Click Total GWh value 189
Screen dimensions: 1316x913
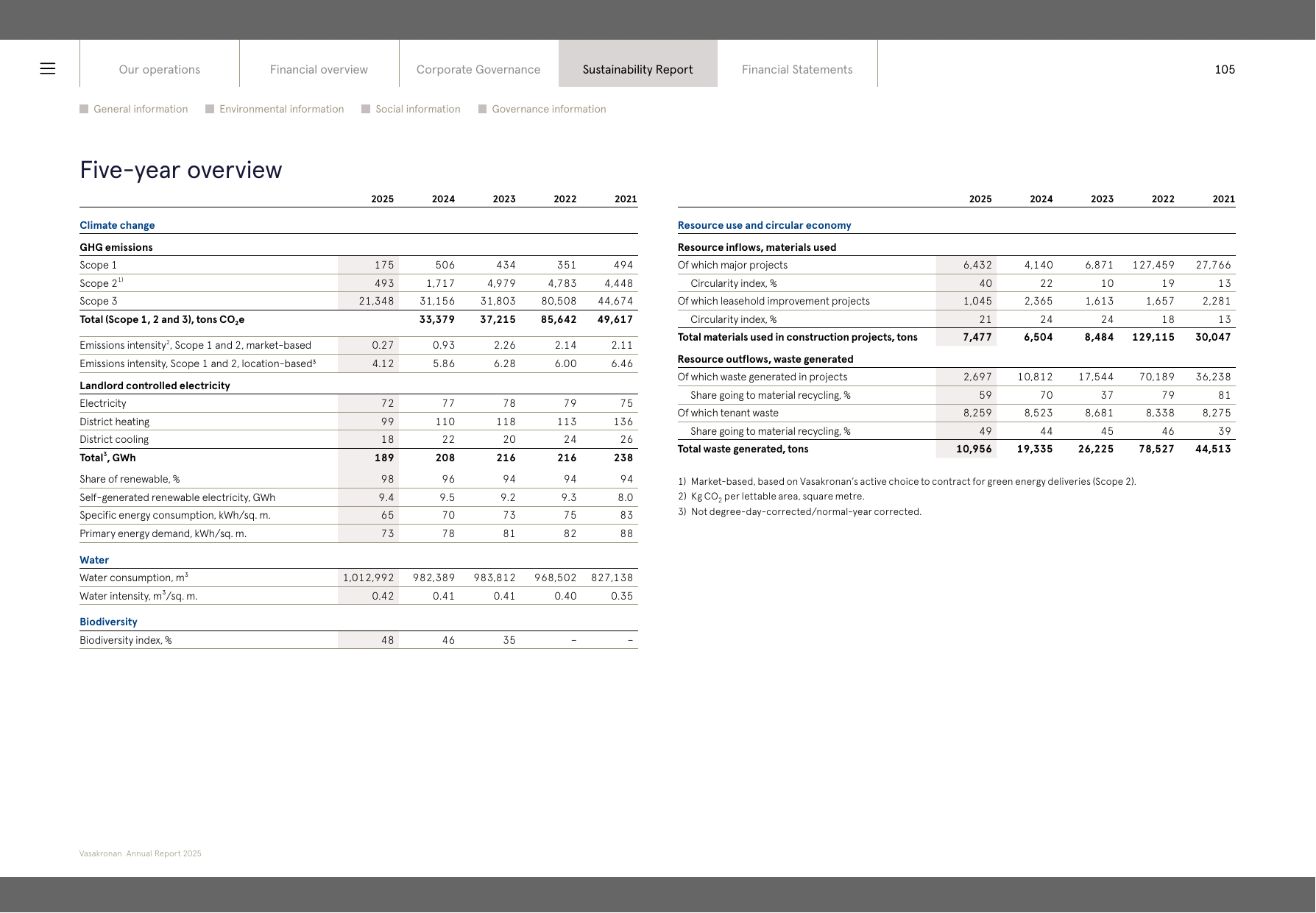point(384,458)
